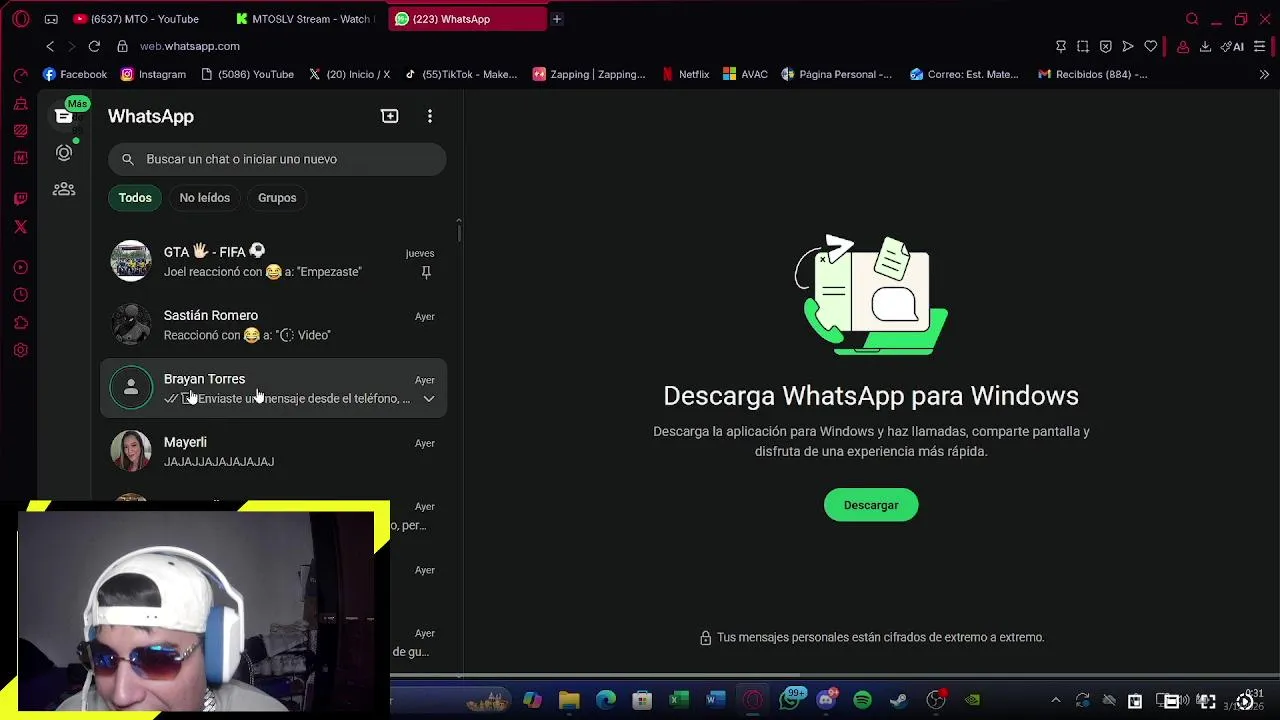
Task: Click the site padlock security icon
Action: [x=122, y=46]
